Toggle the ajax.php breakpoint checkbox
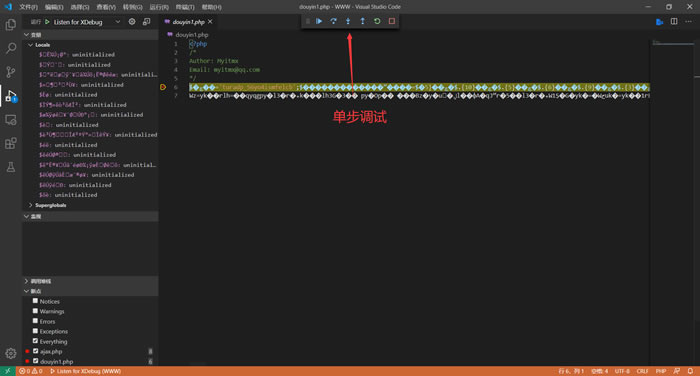Screen dimensions: 700x376 pyautogui.click(x=36, y=351)
